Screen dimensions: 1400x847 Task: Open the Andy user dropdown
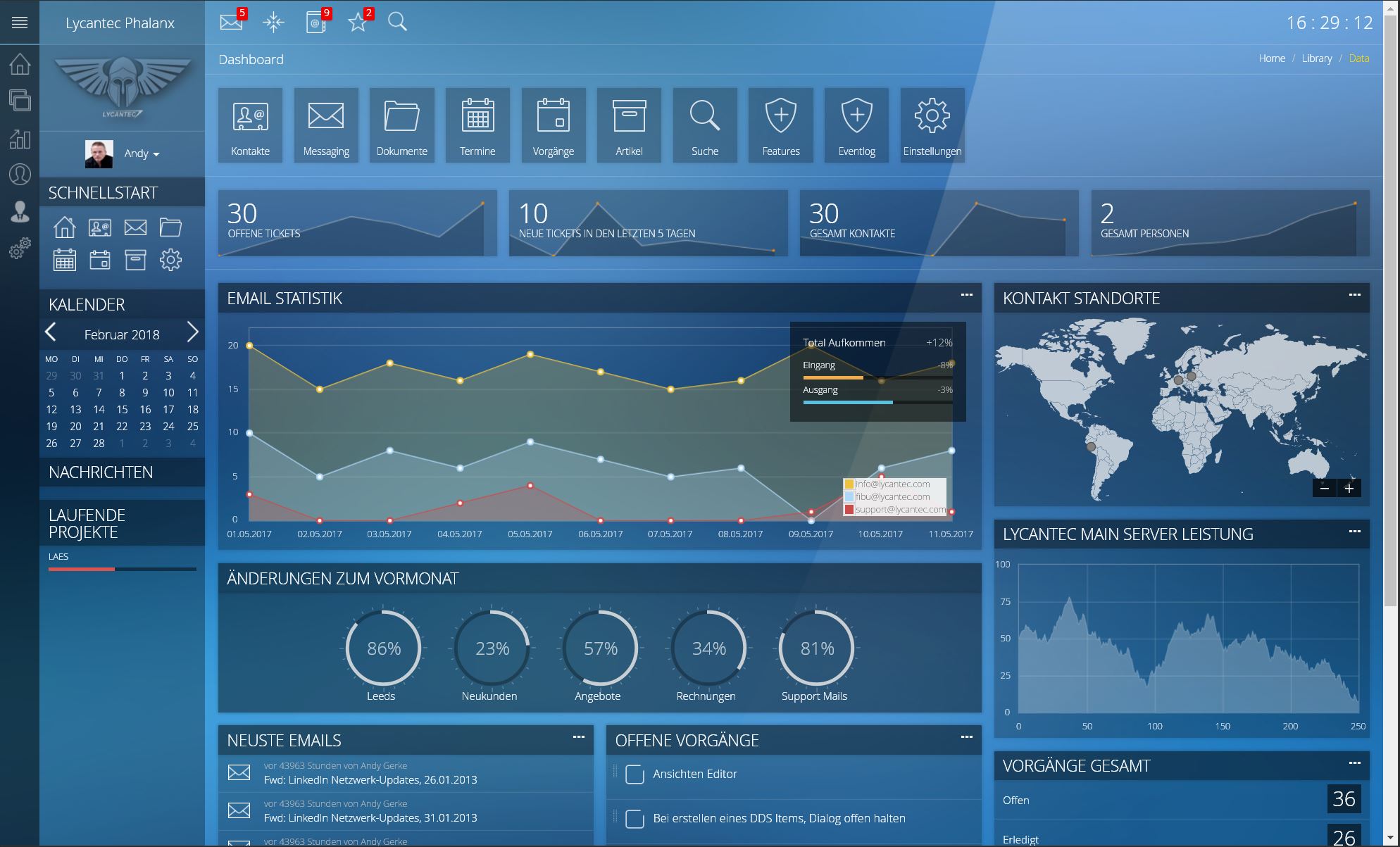point(142,153)
